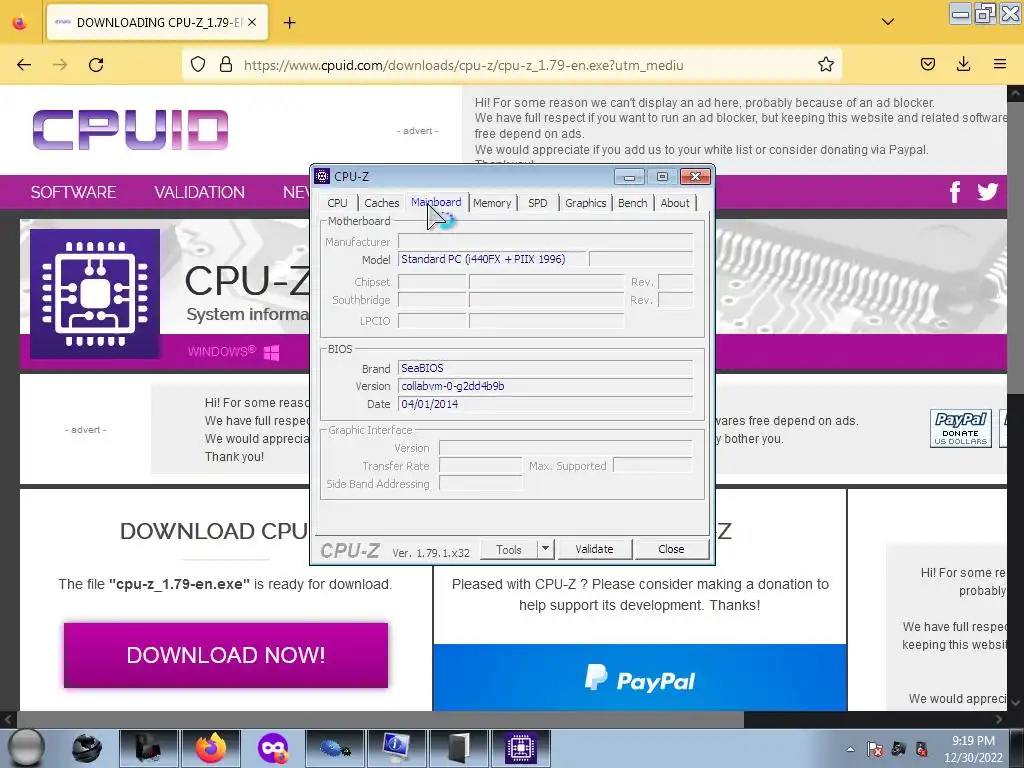Click the padlock site security icon

point(226,65)
